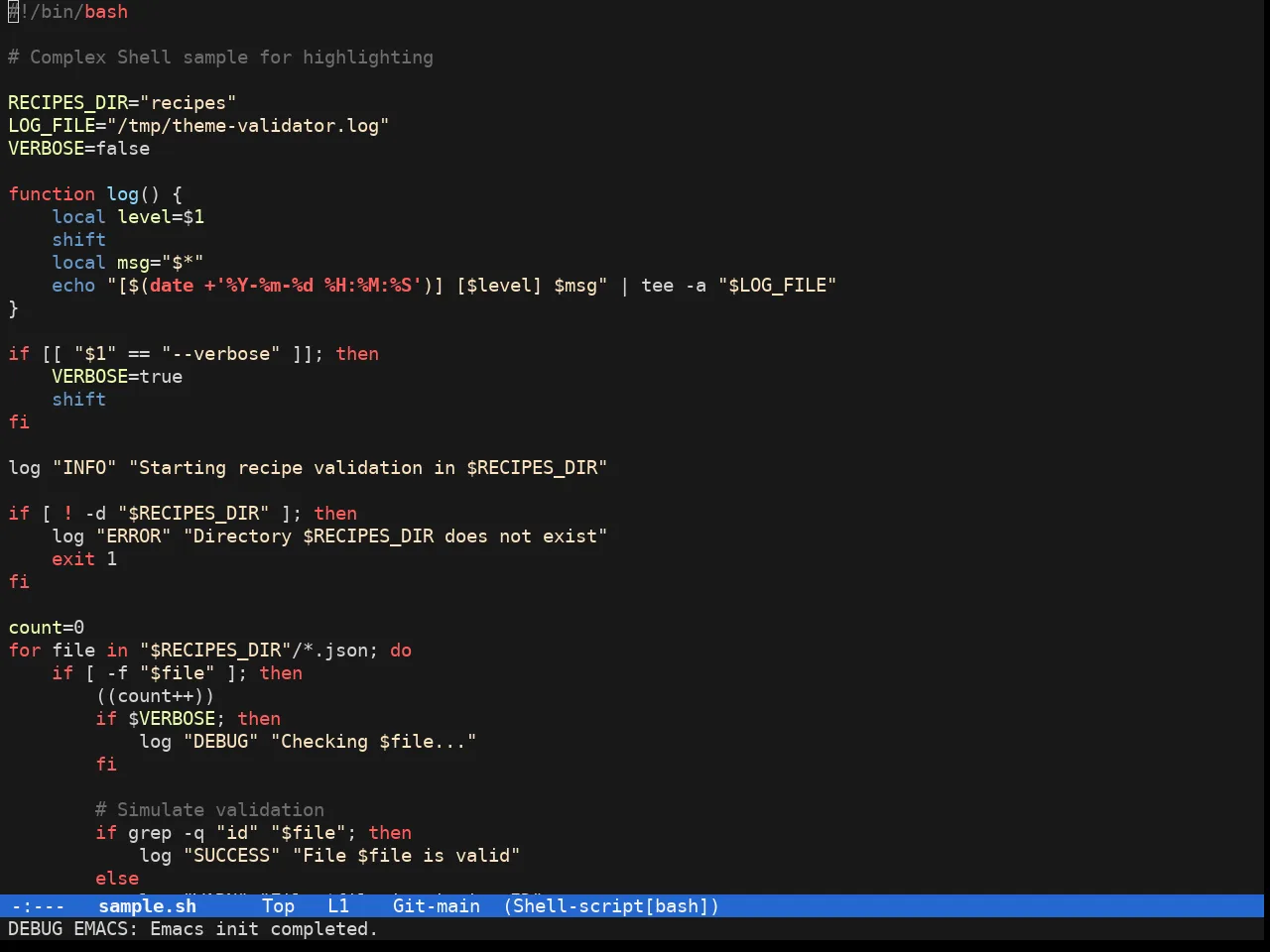This screenshot has width=1270, height=952.
Task: Click the 'tee -a' command
Action: [x=674, y=286]
